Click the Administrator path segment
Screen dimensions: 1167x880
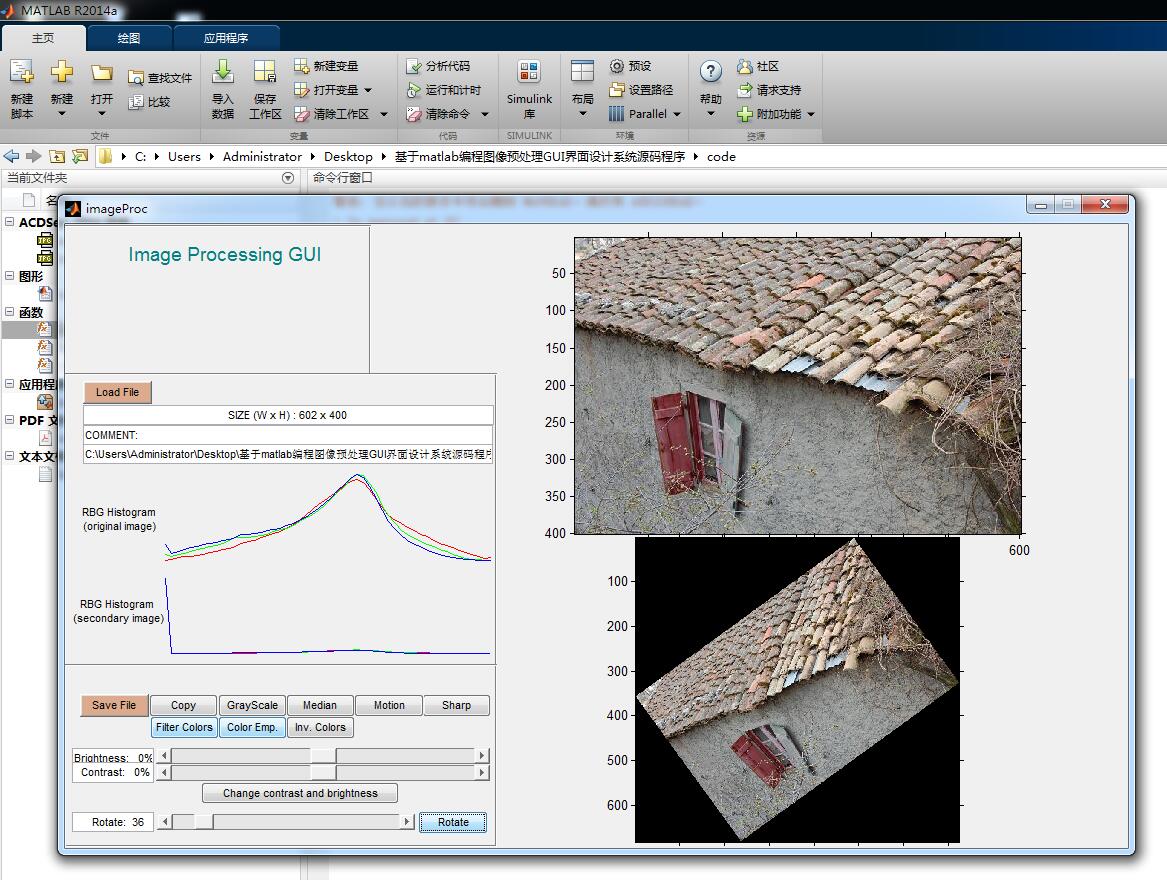(x=262, y=156)
